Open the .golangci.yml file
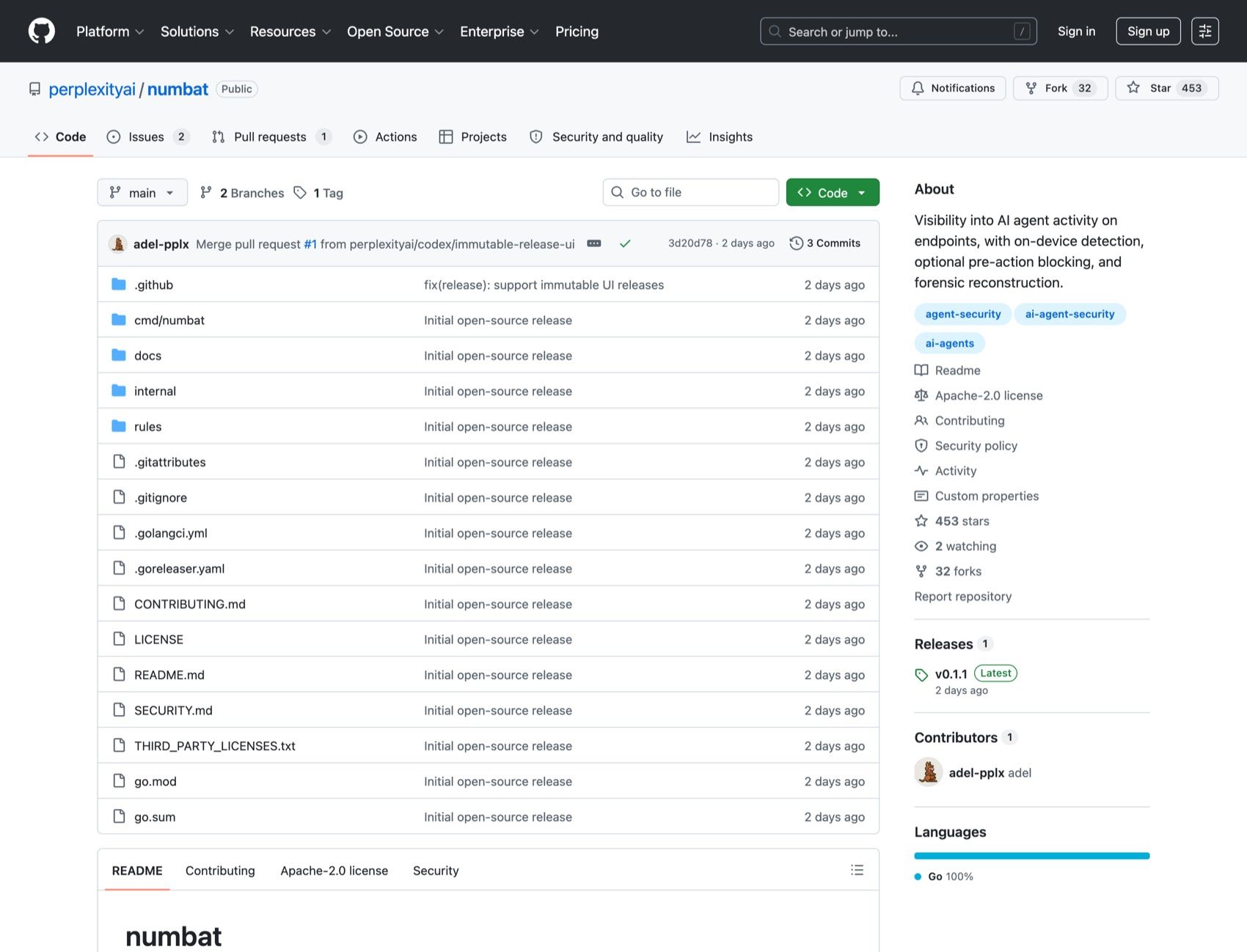This screenshot has width=1247, height=952. point(171,533)
